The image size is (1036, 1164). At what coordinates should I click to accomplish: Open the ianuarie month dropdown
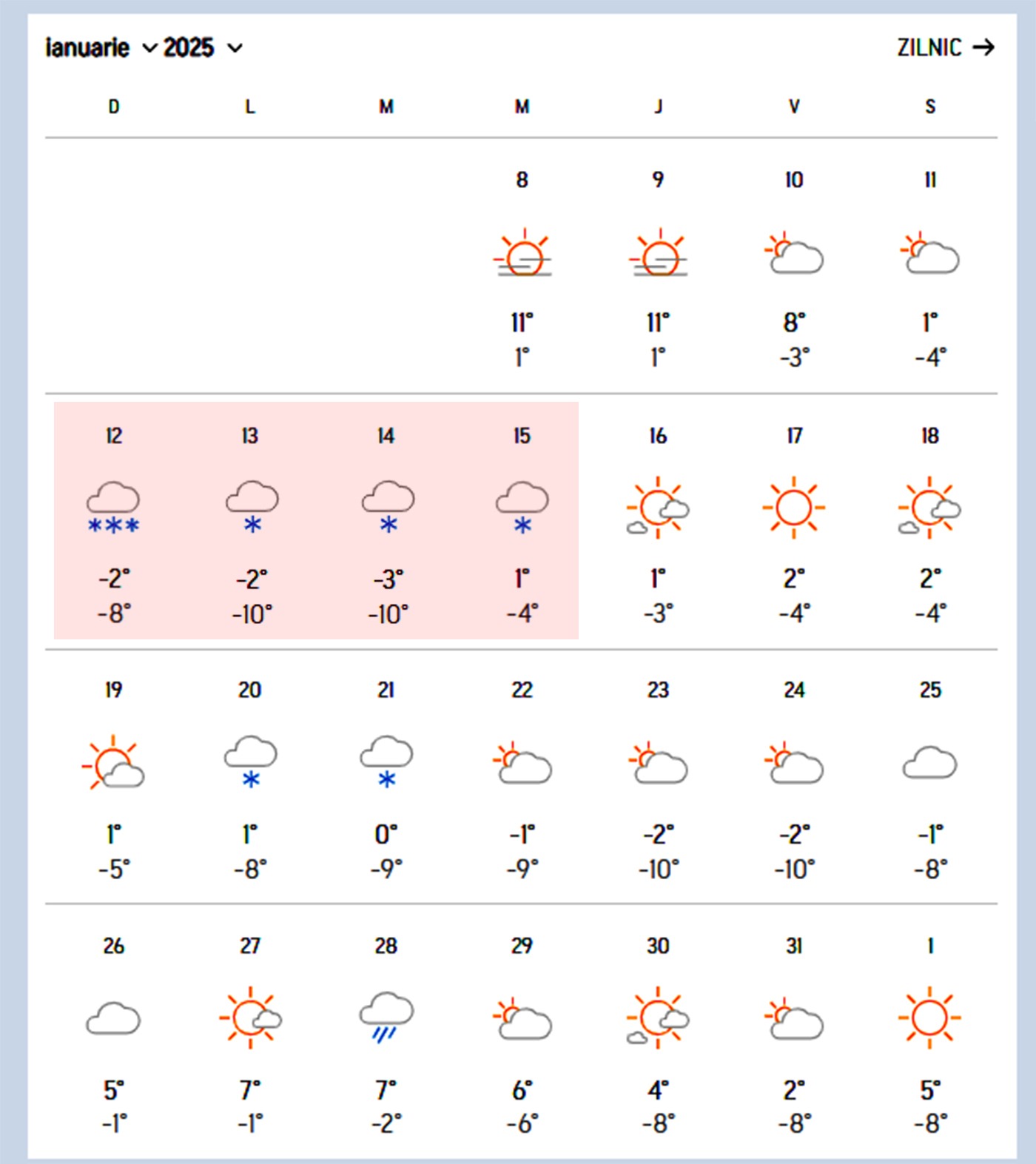pos(101,48)
